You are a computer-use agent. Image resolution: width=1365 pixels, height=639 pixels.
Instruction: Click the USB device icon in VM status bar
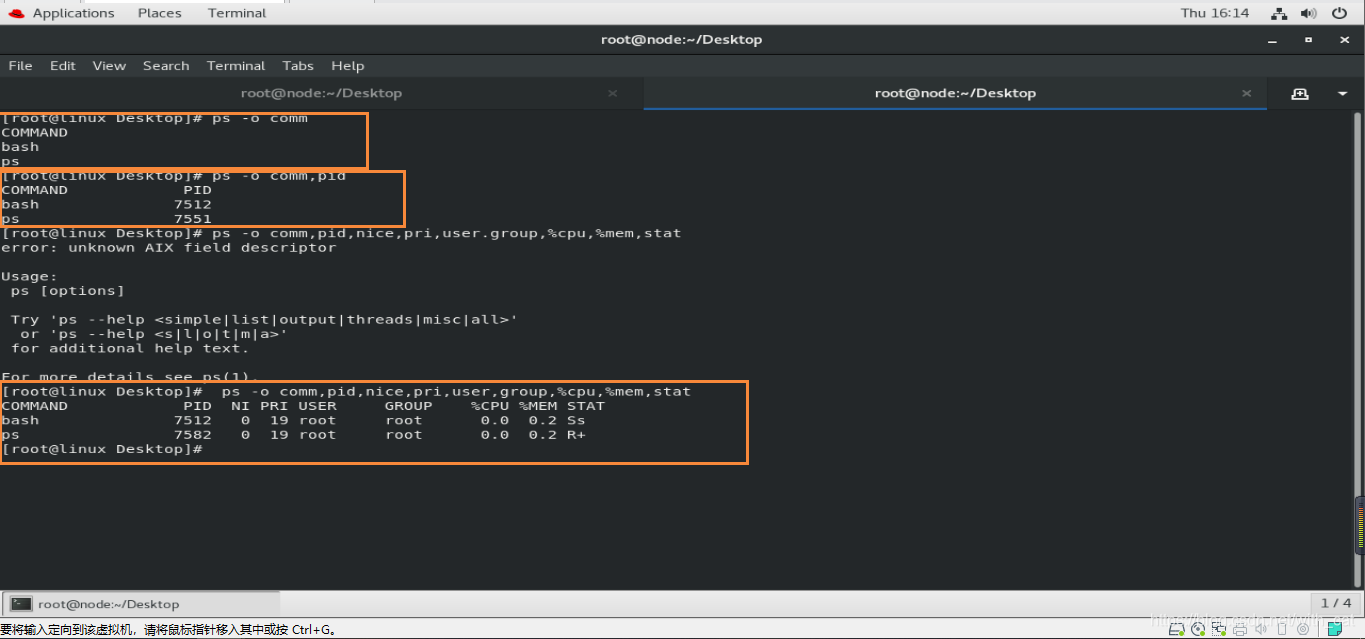pyautogui.click(x=1280, y=629)
